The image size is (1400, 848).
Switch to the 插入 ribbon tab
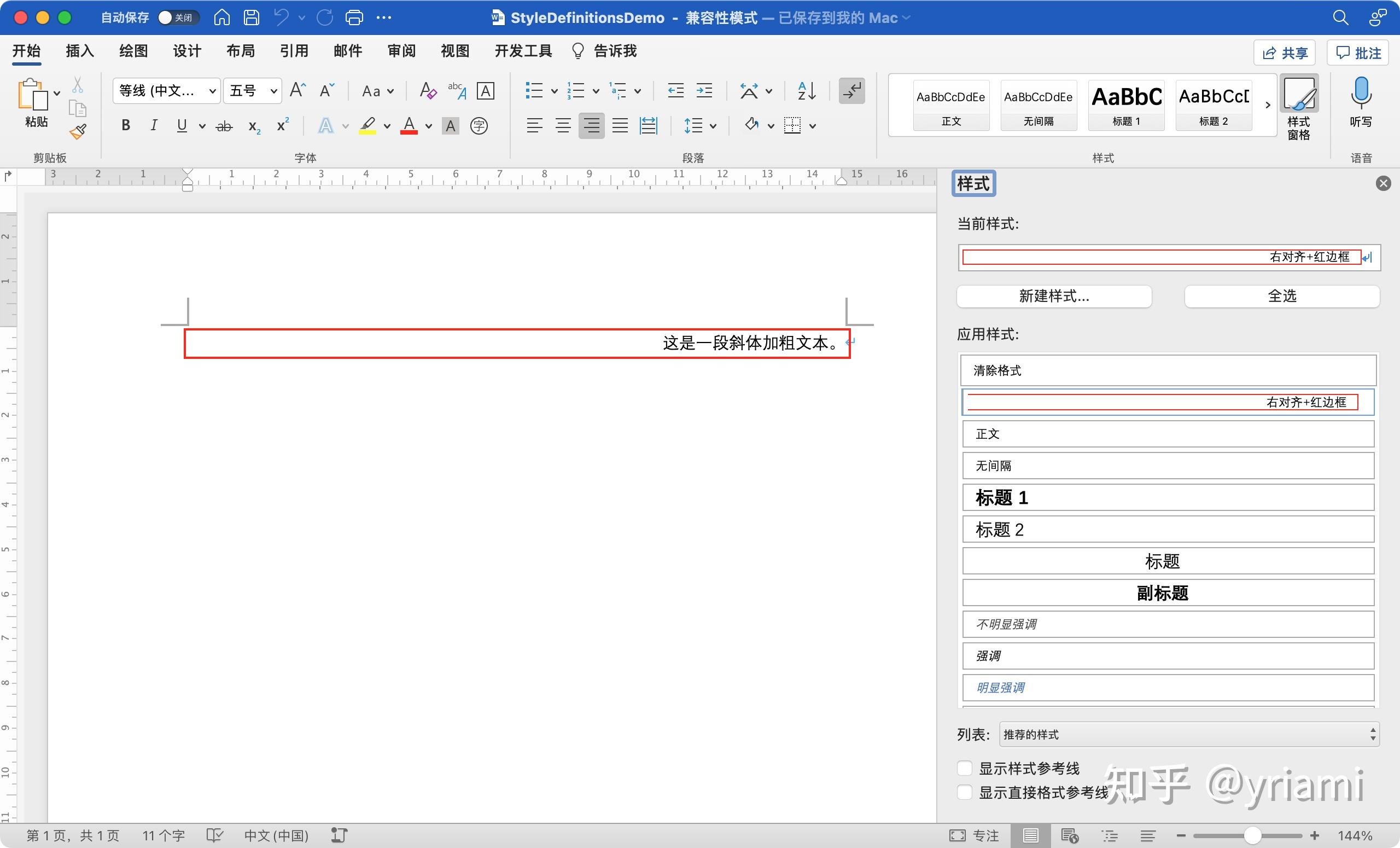point(79,50)
